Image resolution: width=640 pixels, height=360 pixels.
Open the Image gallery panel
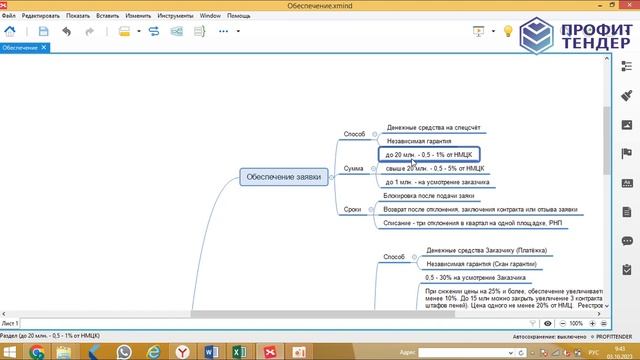(627, 124)
